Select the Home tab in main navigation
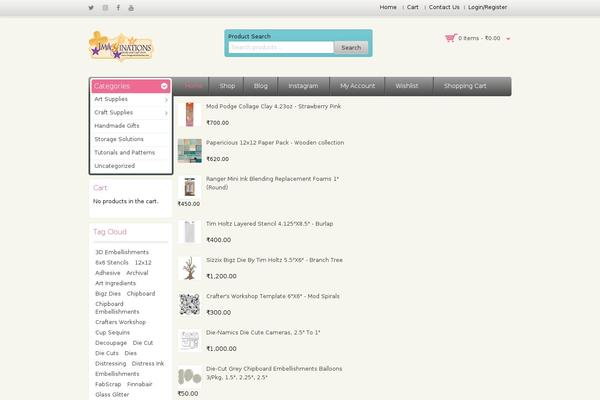This screenshot has width=600, height=400. (193, 86)
